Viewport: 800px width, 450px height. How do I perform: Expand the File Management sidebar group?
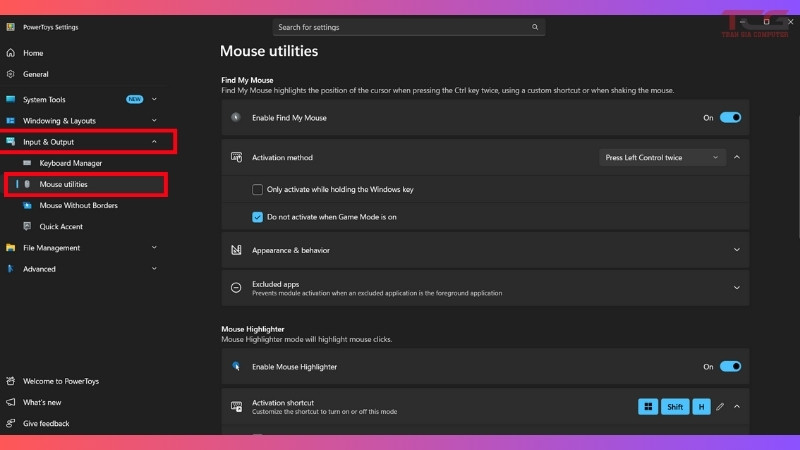(x=52, y=248)
